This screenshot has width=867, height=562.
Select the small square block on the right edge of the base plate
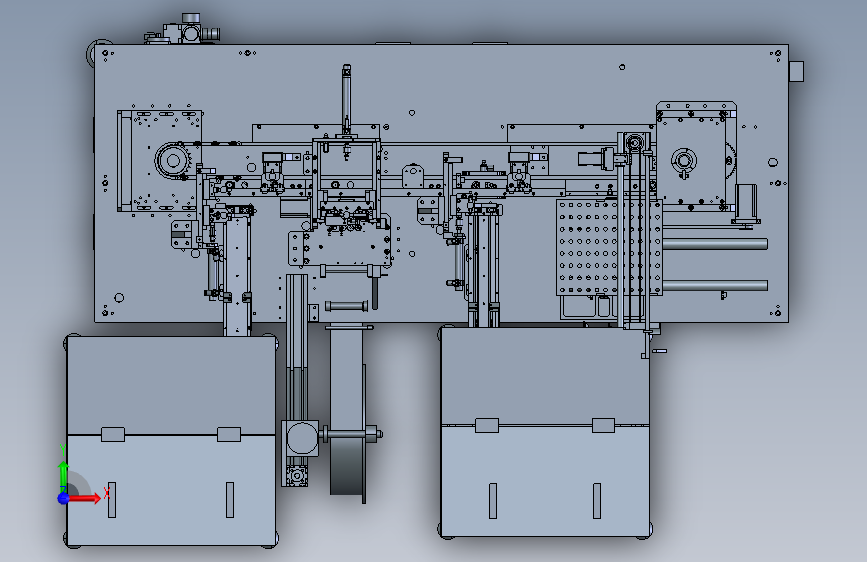click(x=796, y=71)
